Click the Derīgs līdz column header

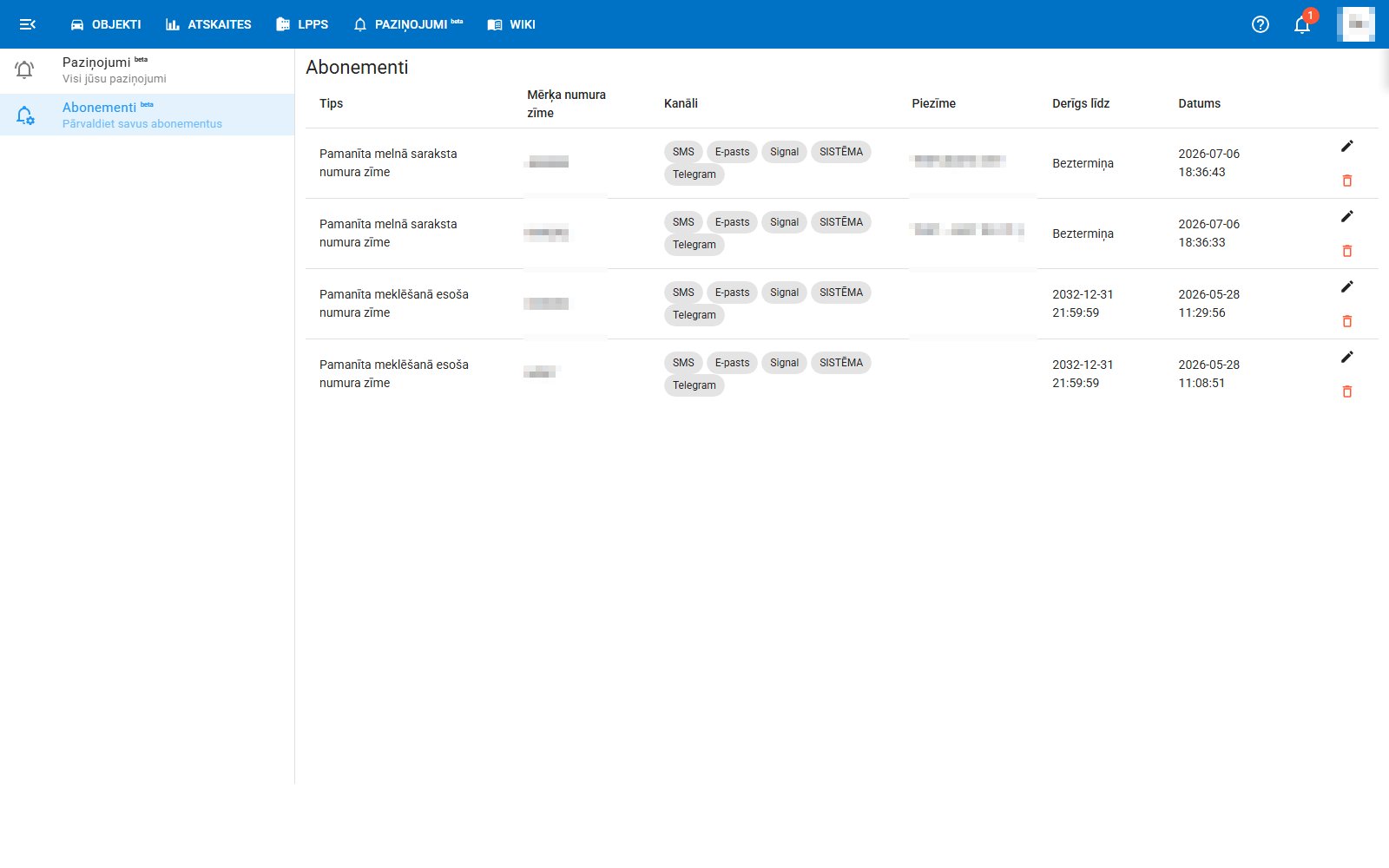click(1081, 103)
